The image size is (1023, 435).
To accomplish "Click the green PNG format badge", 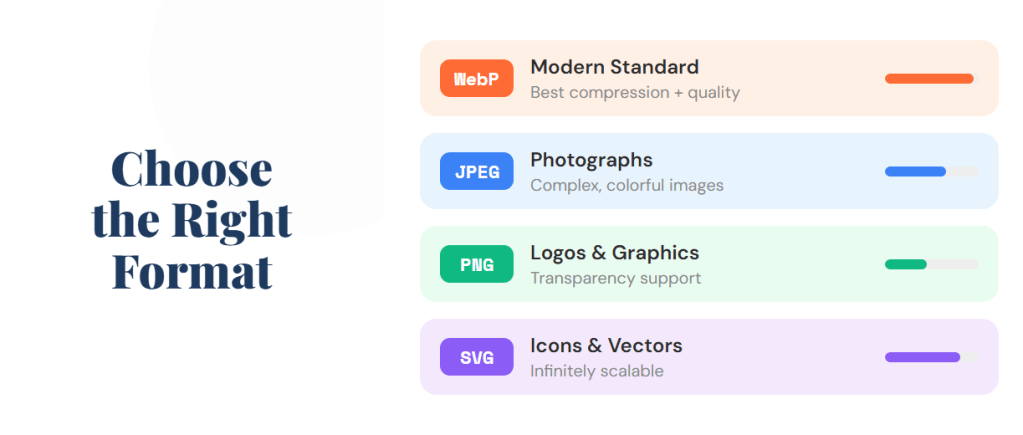I will coord(476,264).
